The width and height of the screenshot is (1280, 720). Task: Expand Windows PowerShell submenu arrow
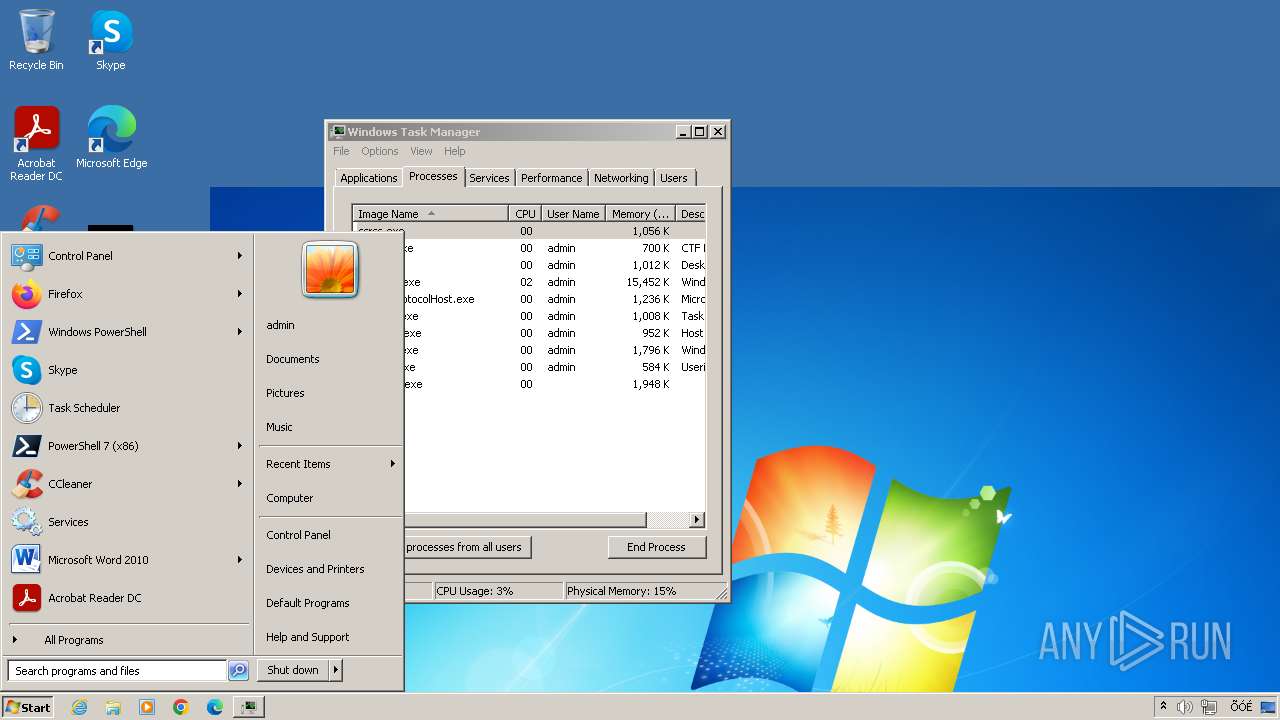[240, 332]
